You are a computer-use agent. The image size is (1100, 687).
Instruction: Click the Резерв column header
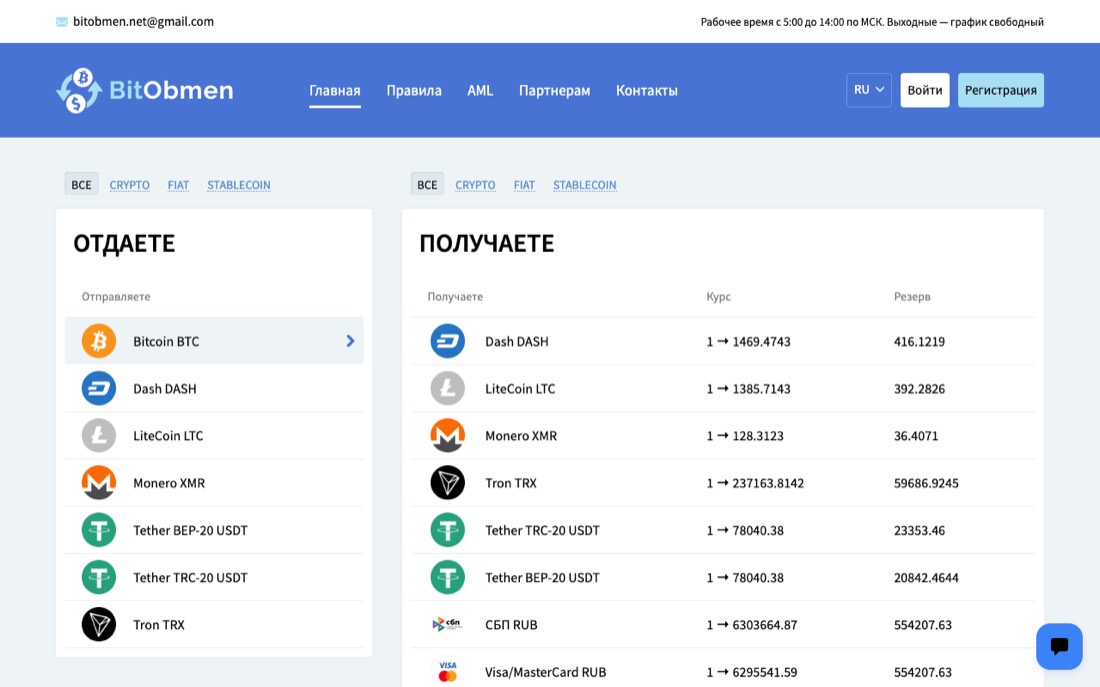[x=912, y=296]
